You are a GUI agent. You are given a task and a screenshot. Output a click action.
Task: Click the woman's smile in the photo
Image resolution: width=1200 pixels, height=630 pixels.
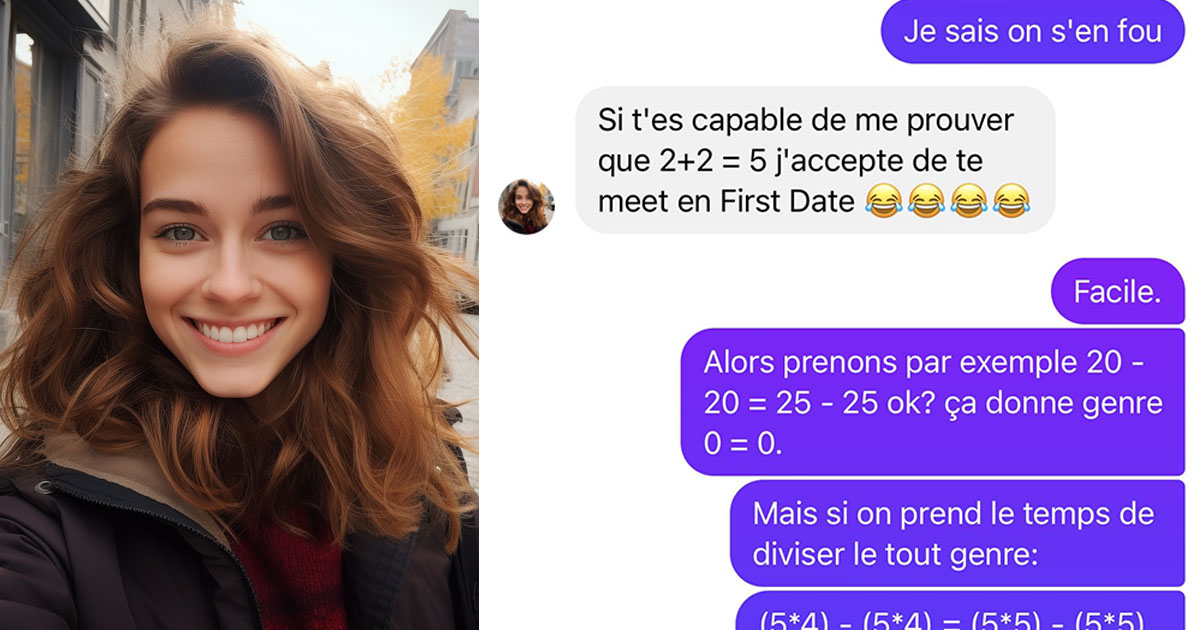click(236, 332)
